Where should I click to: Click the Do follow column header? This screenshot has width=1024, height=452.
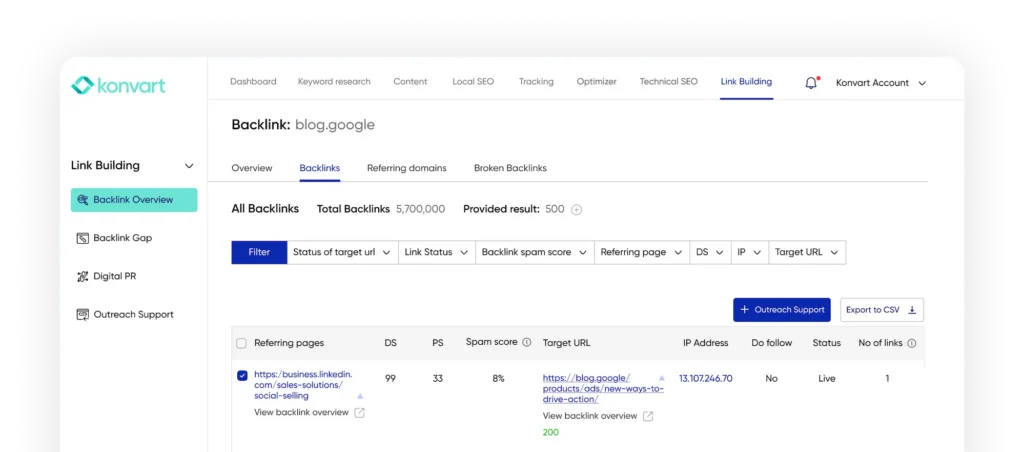coord(771,343)
